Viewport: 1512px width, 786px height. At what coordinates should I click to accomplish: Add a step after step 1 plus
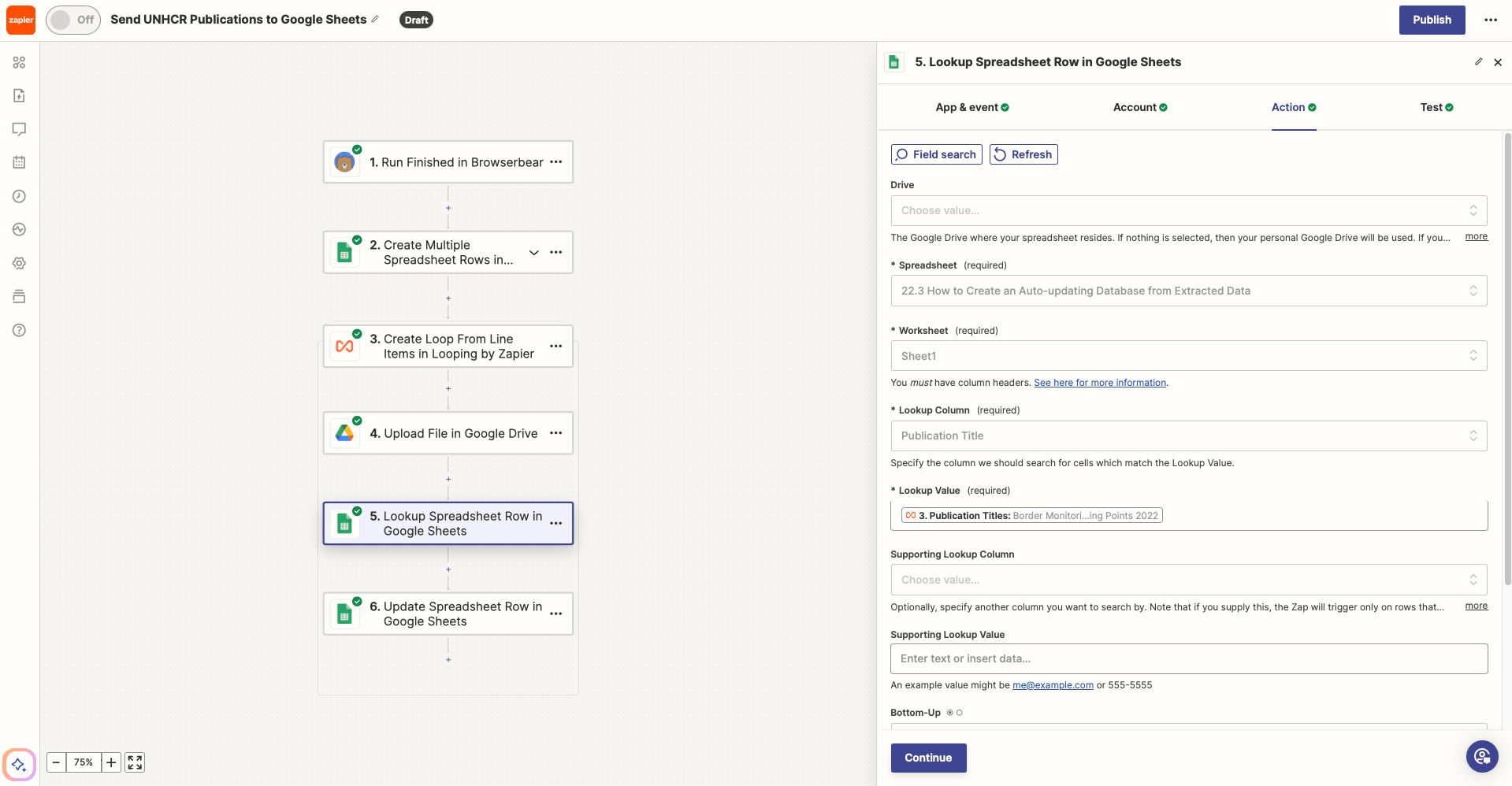click(448, 208)
